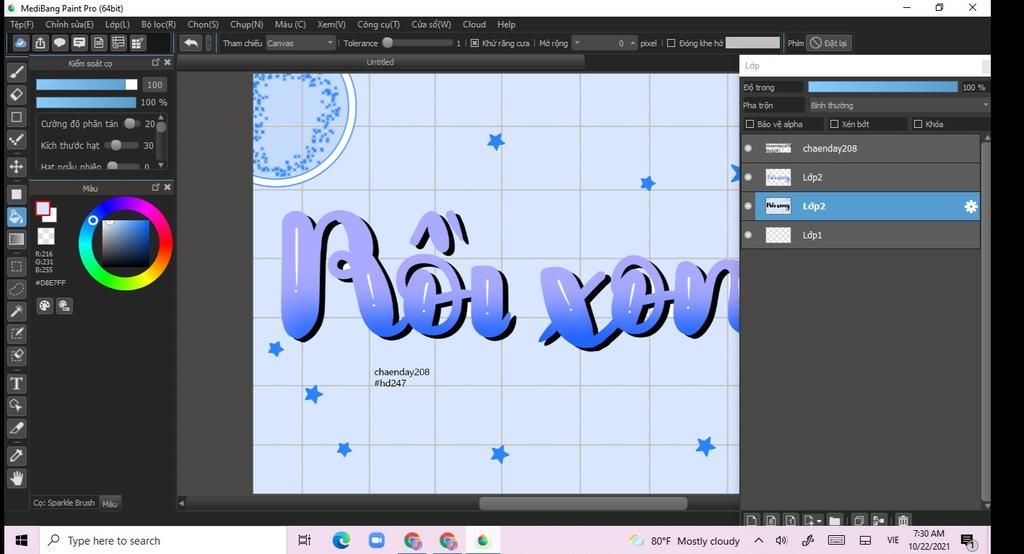Select the Brush tool in the left toolbar
Viewport: 1024px width, 554px height.
click(x=16, y=72)
